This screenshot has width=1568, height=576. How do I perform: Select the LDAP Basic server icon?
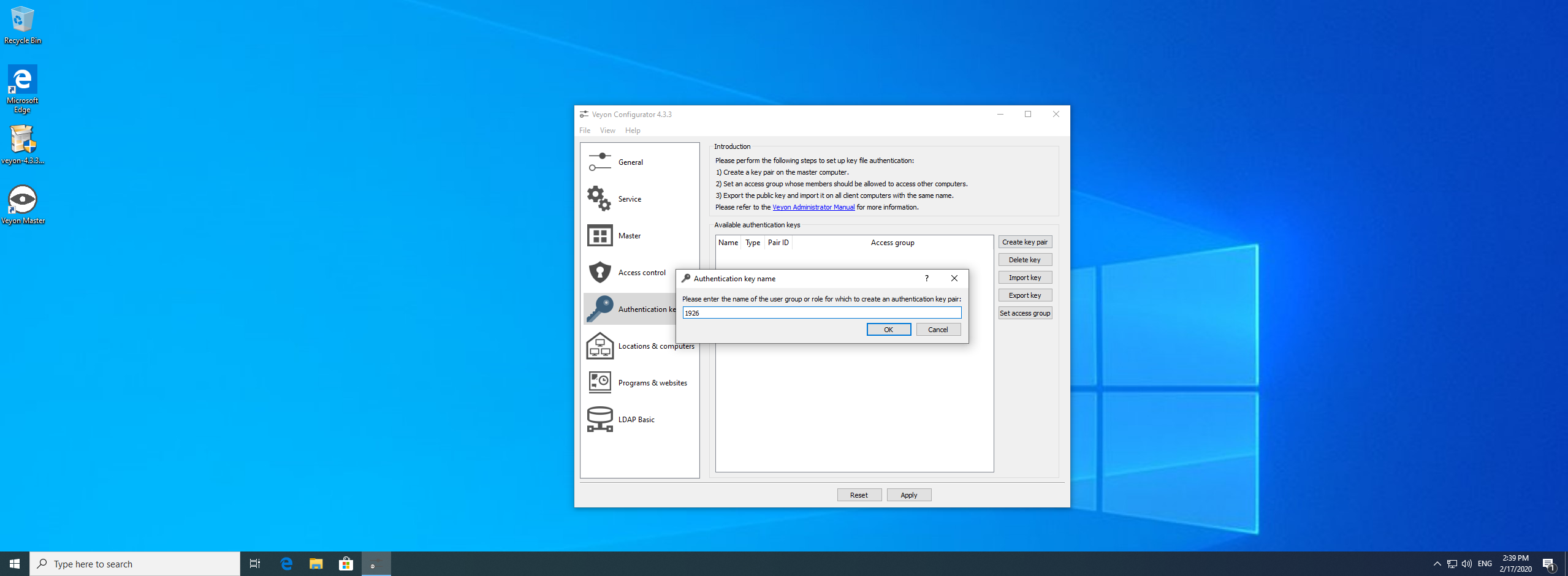(x=599, y=420)
